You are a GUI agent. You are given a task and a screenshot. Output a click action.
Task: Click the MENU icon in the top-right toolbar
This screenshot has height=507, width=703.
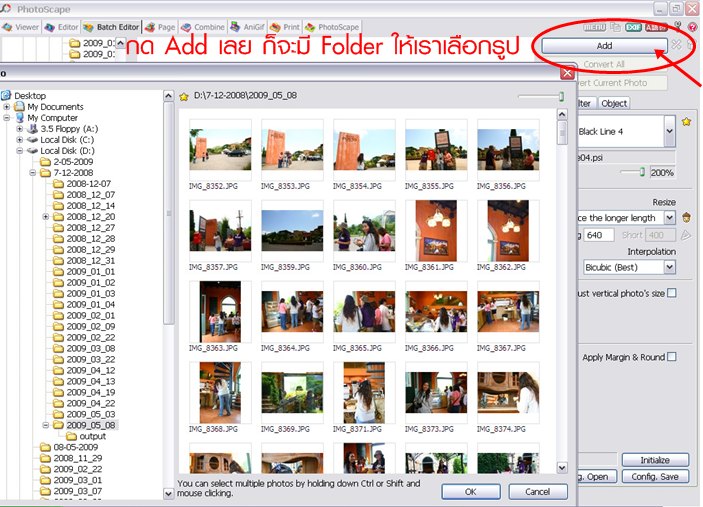(x=595, y=27)
